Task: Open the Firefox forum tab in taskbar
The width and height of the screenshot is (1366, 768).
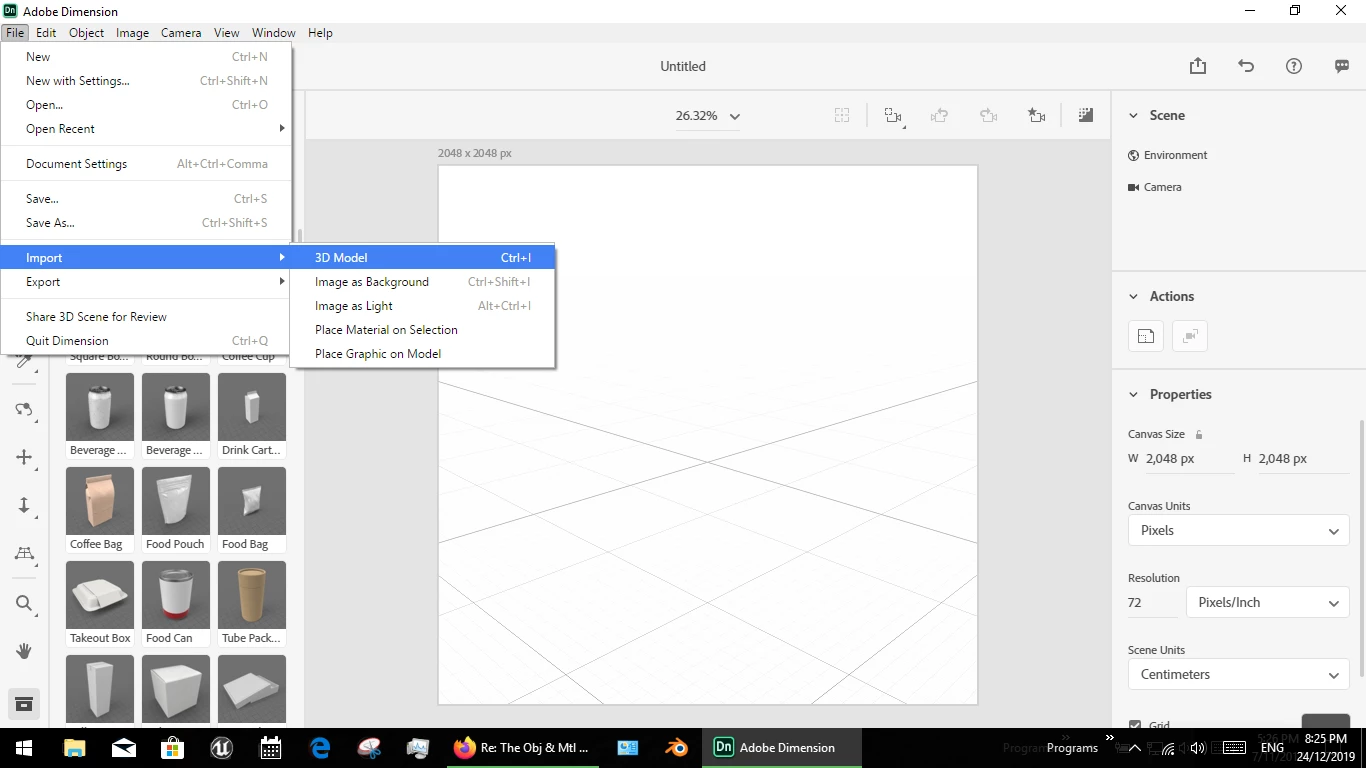Action: (x=522, y=747)
